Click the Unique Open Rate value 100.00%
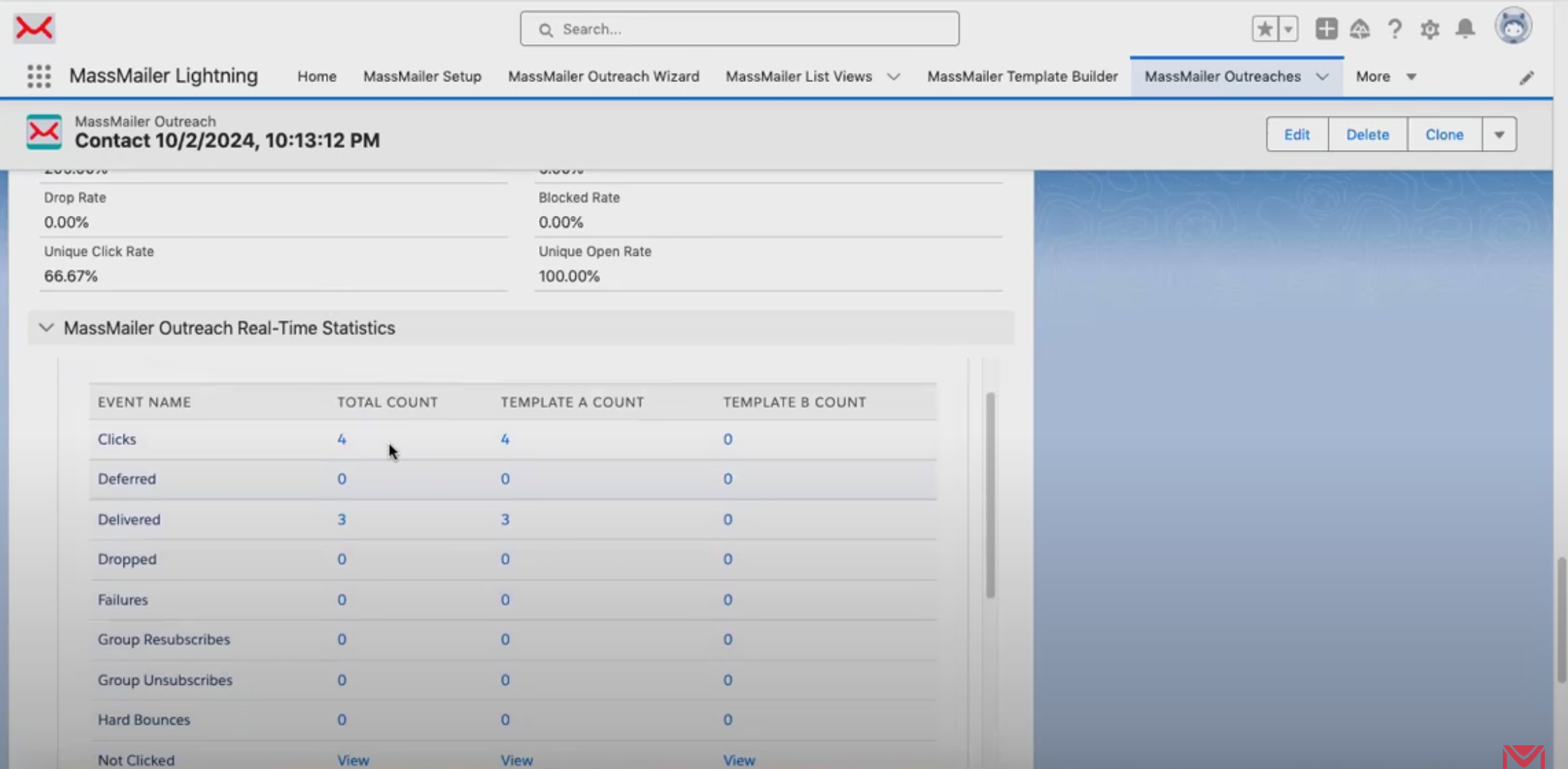Image resolution: width=1568 pixels, height=769 pixels. click(569, 276)
